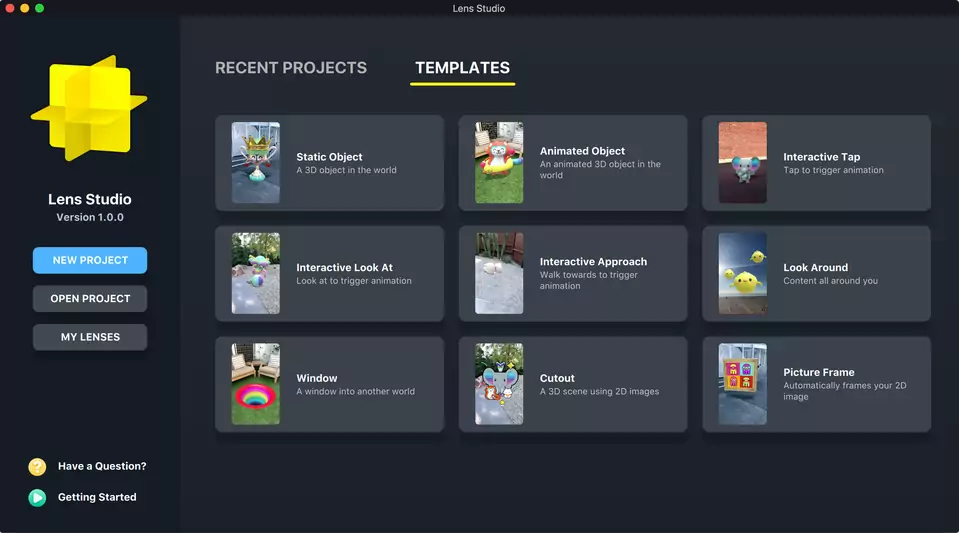Switch to the Recent Projects tab
Image resolution: width=959 pixels, height=533 pixels.
(x=291, y=68)
